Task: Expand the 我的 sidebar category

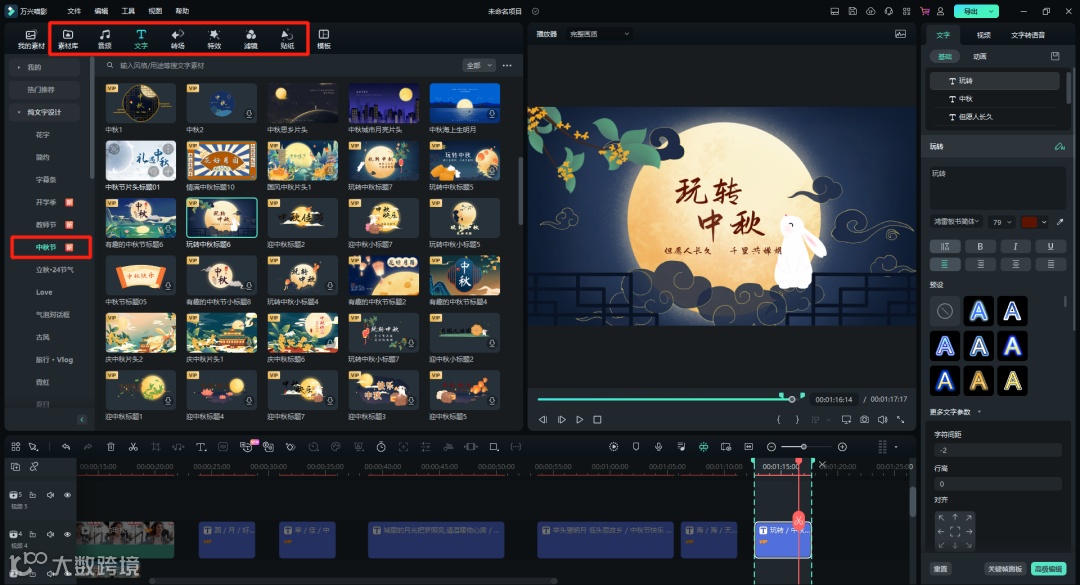Action: [x=44, y=68]
